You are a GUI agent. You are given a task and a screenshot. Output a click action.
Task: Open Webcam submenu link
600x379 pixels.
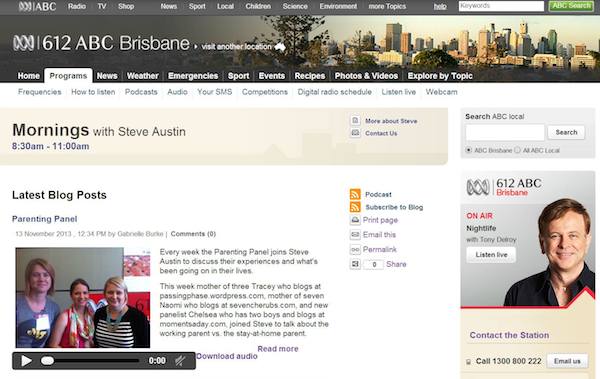pyautogui.click(x=441, y=92)
